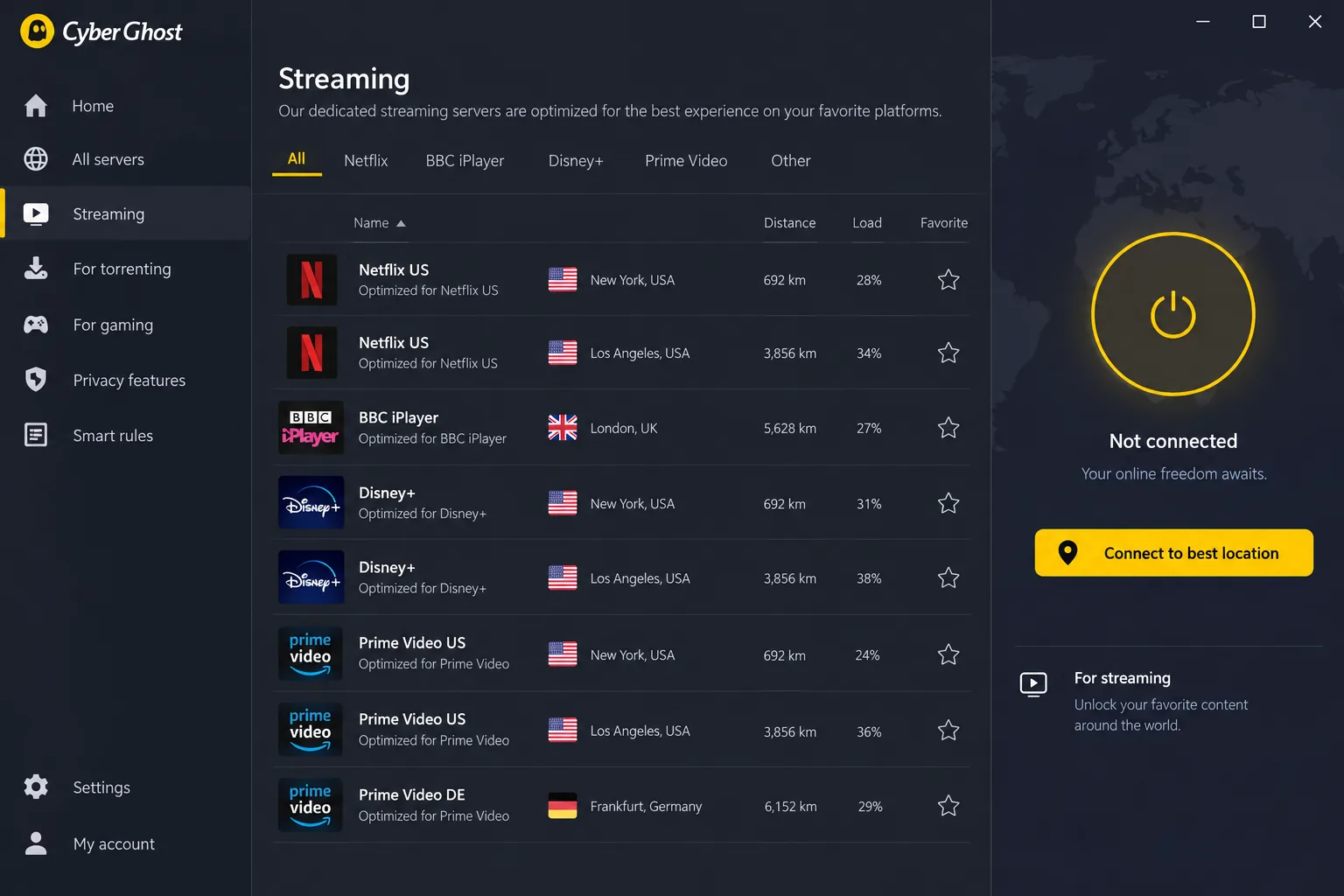Screen dimensions: 1344x896
Task: Click 'London, UK' location text
Action: pos(624,428)
